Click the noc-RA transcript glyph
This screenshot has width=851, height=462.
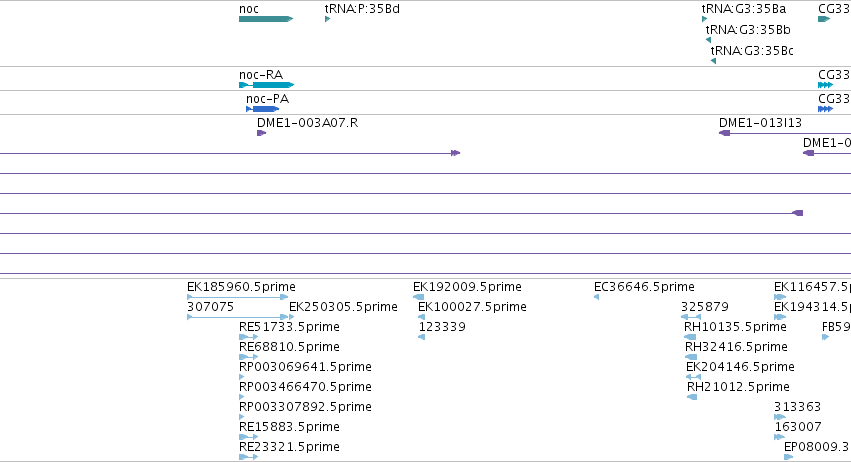[266, 85]
